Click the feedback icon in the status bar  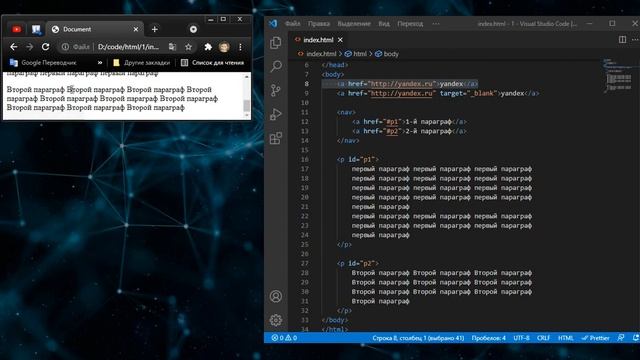(621, 338)
